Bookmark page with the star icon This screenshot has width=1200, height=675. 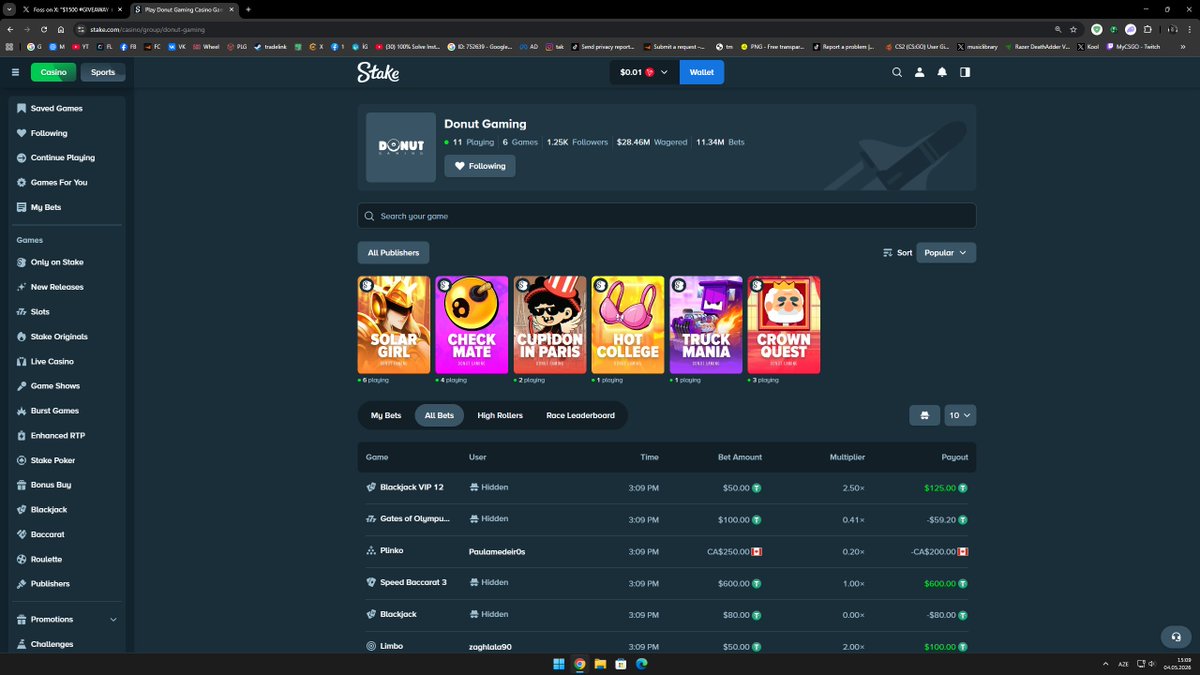coord(1073,29)
